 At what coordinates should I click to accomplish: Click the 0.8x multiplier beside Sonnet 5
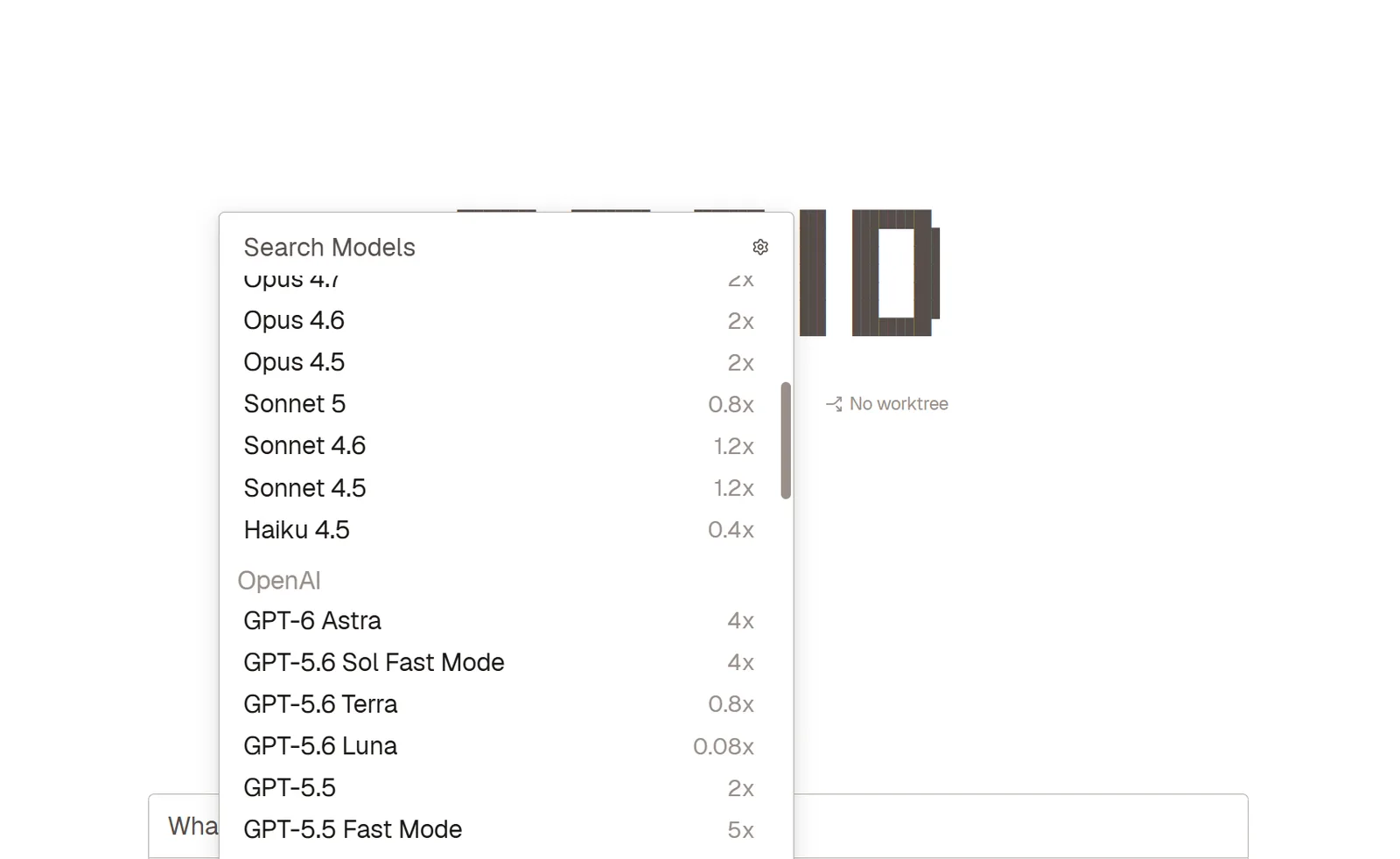[x=731, y=404]
